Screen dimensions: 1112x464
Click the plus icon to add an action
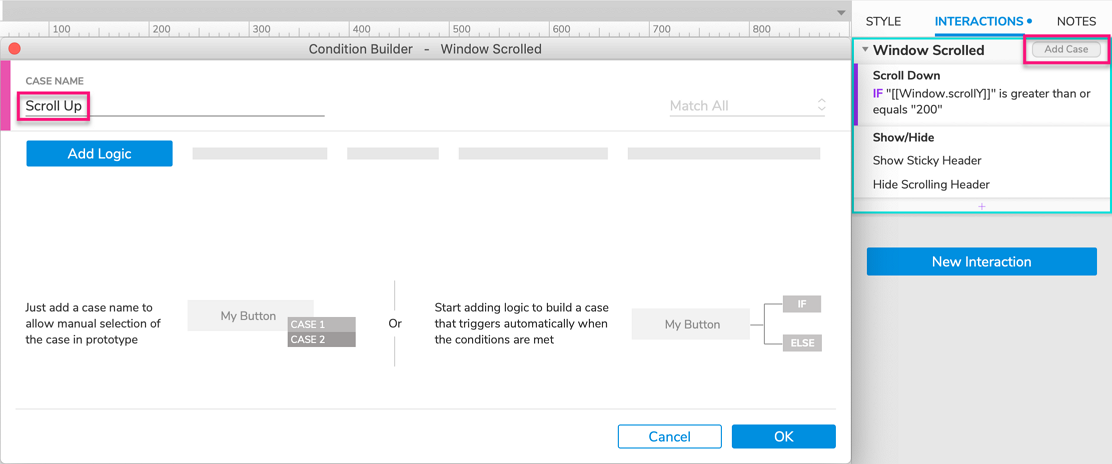coord(982,206)
